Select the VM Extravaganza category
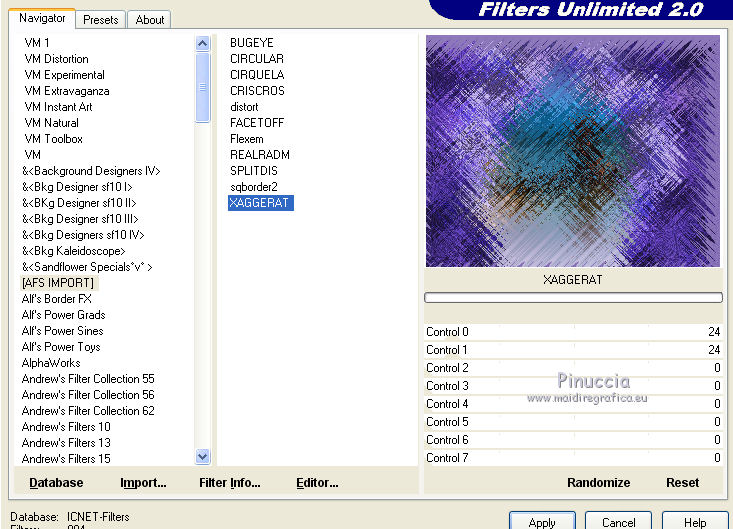733x529 pixels. (67, 91)
